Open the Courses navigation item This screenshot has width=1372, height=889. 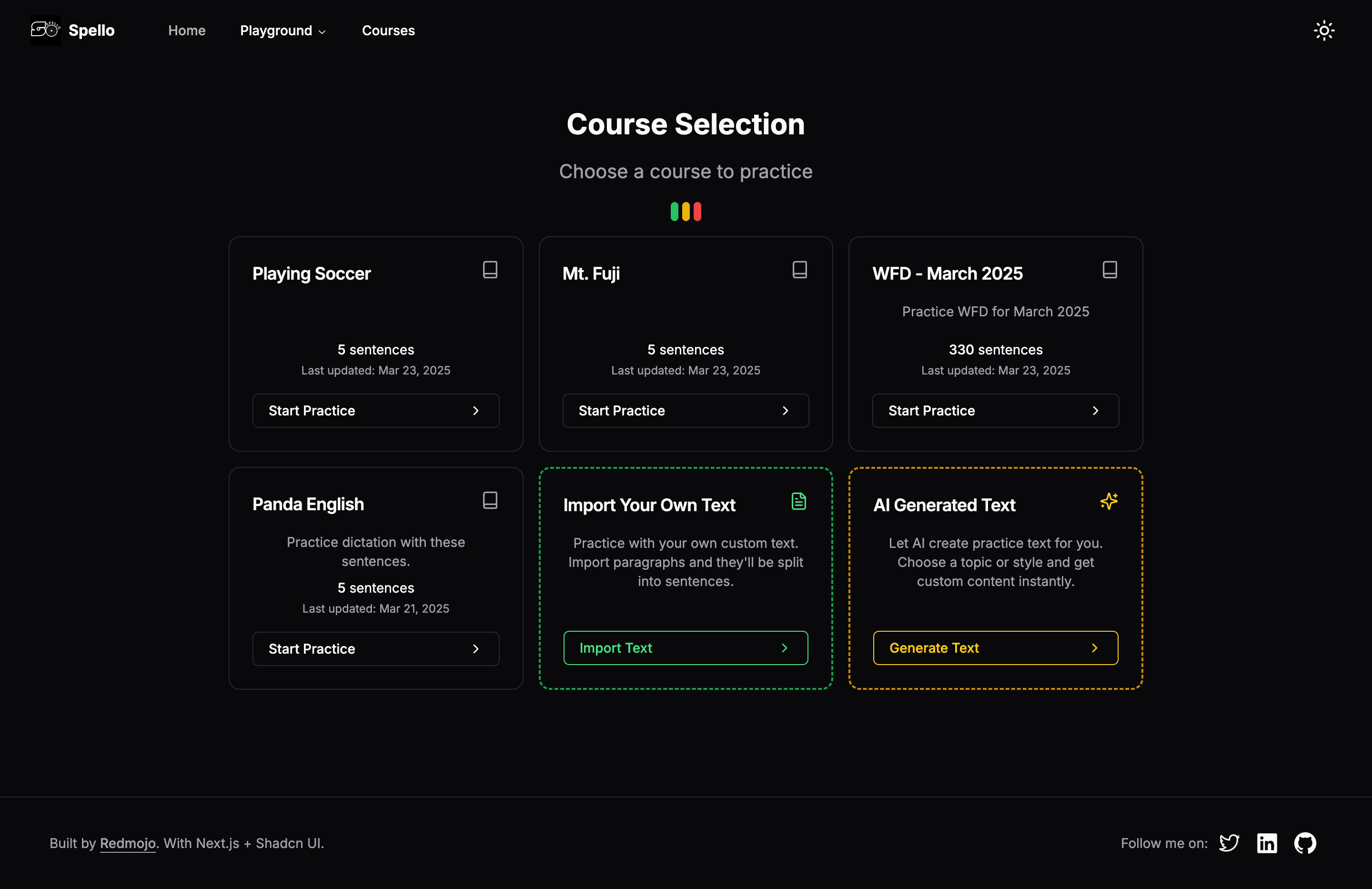388,30
